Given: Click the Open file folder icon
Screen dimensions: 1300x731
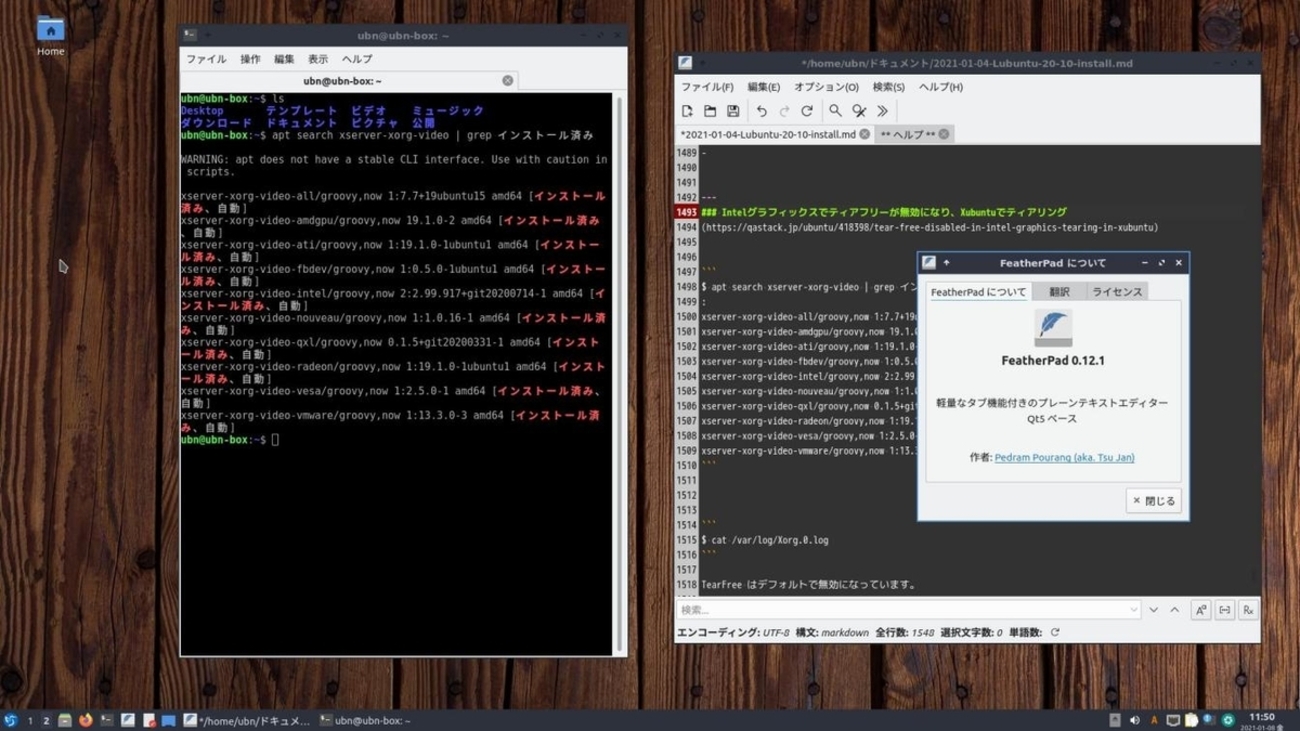Looking at the screenshot, I should click(710, 111).
